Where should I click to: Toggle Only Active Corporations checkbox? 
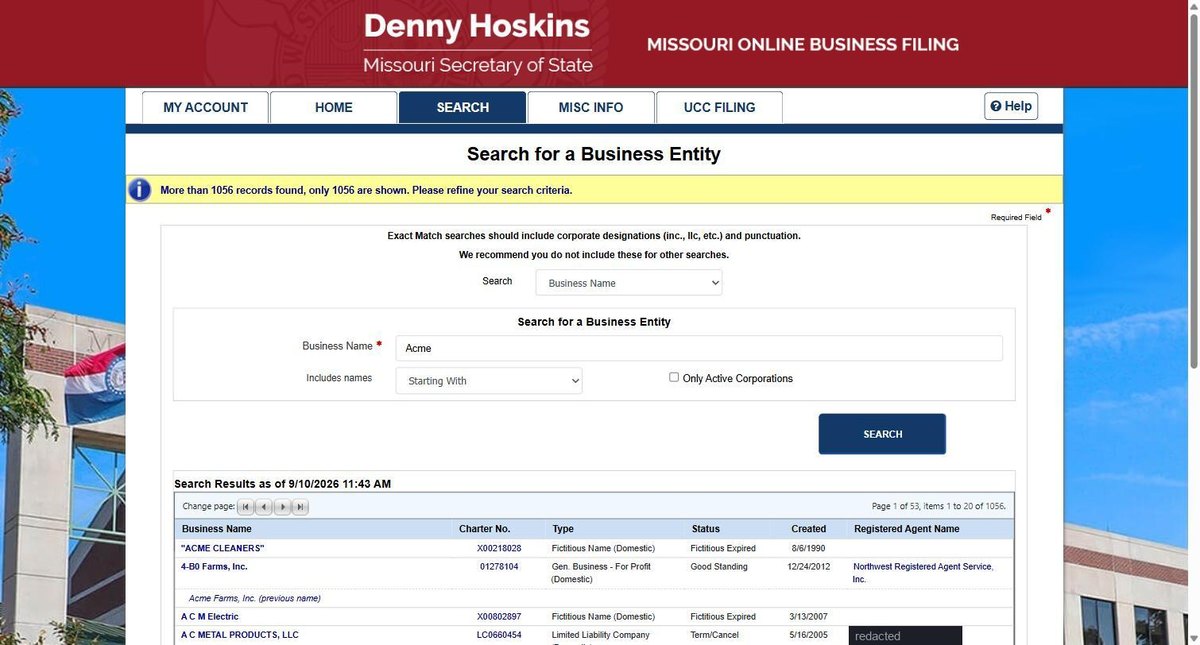click(674, 378)
